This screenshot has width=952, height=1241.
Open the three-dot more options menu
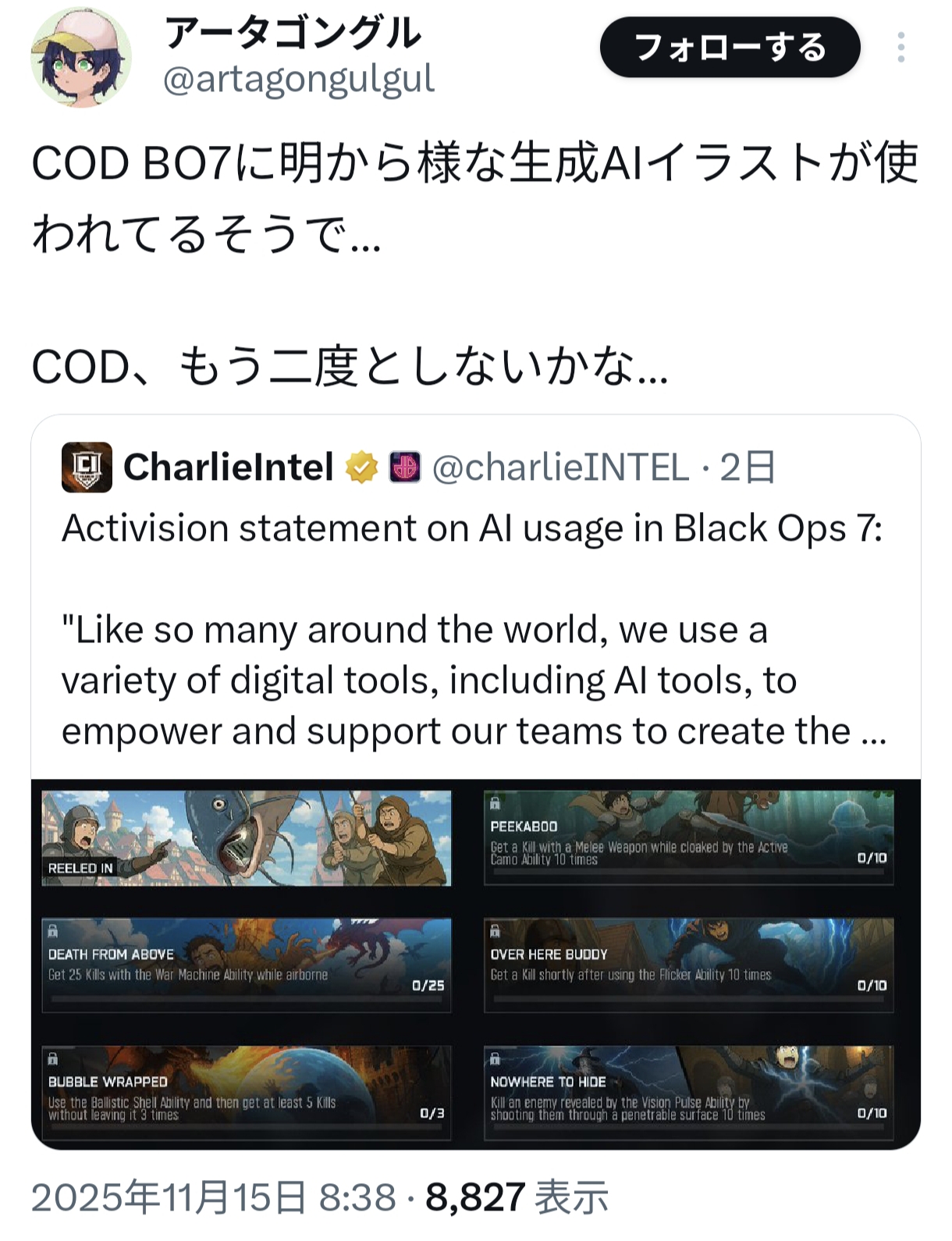tap(900, 48)
